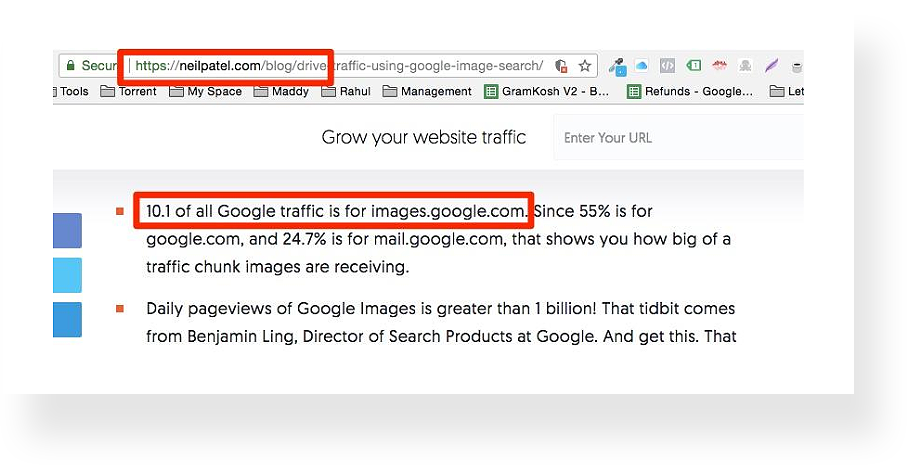Click the blue cloud extension icon
907x465 pixels.
click(x=641, y=65)
